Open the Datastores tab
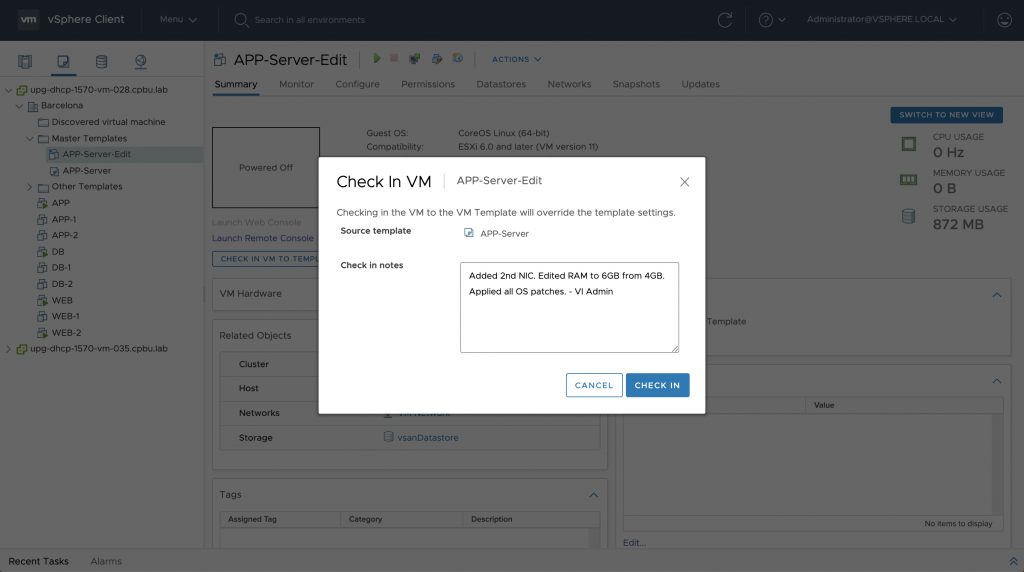Screen dimensions: 1024x572 (x=501, y=84)
